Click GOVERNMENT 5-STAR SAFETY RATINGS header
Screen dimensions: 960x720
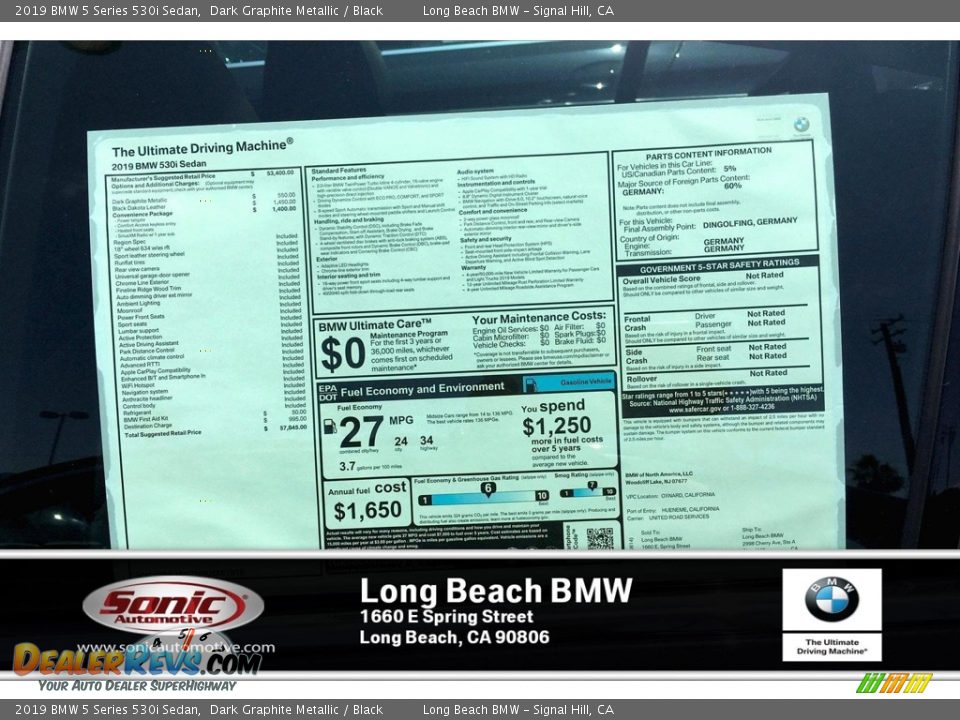[x=719, y=266]
